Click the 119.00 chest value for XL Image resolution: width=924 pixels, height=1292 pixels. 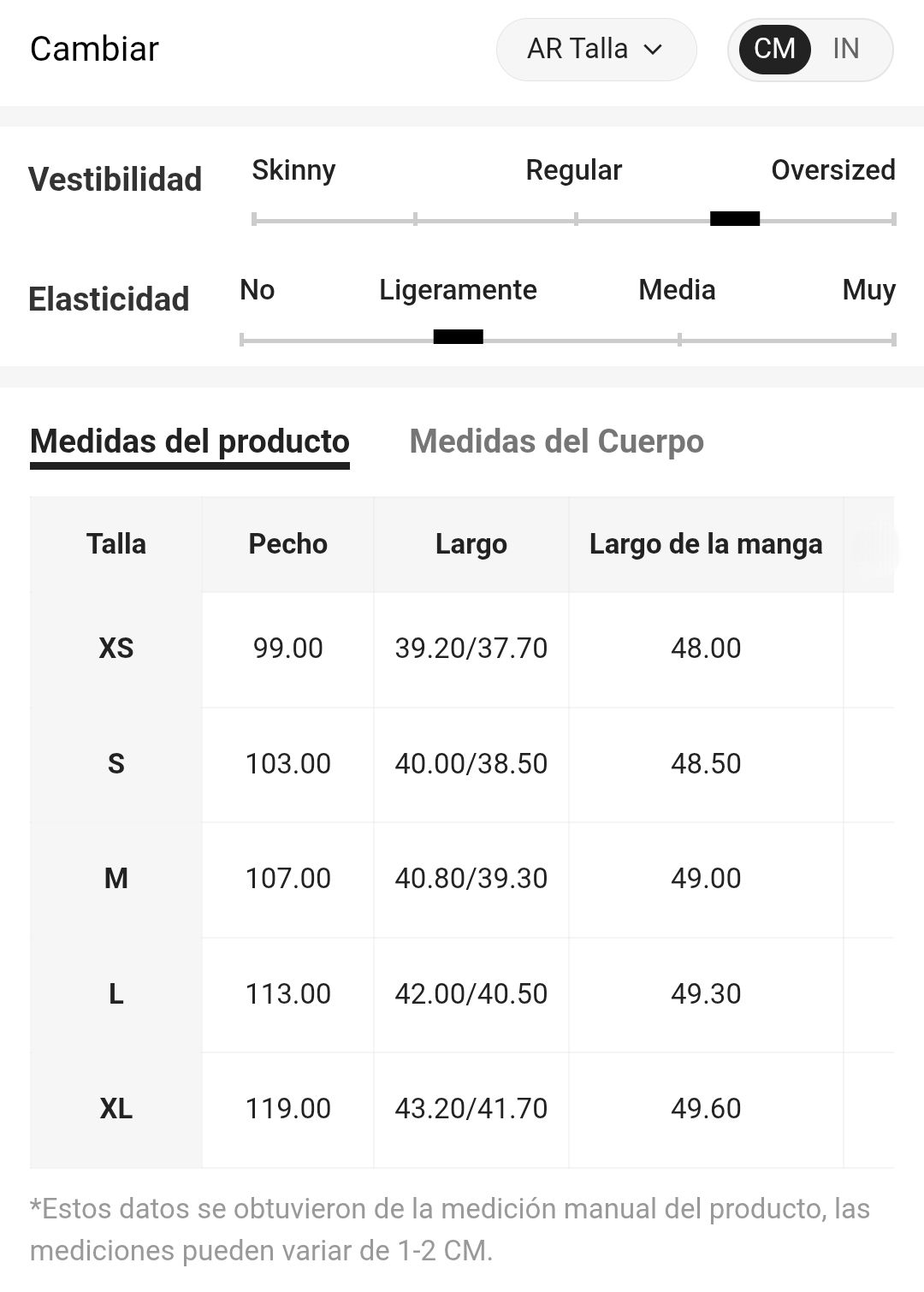[288, 1109]
